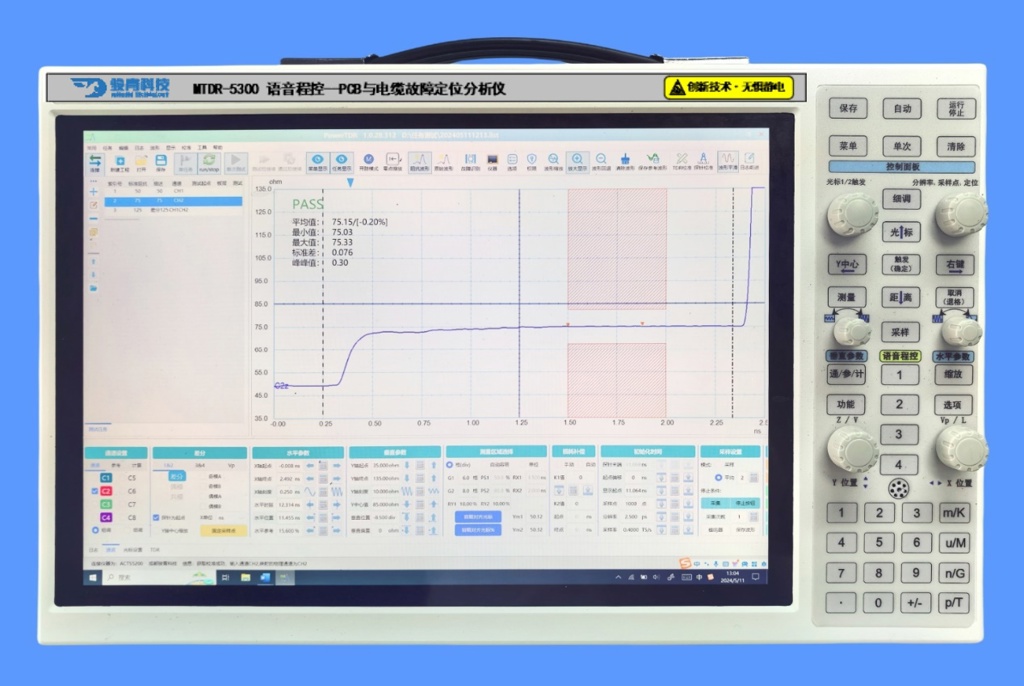Click the 连接 connect icon in the toolbar
Image resolution: width=1024 pixels, height=686 pixels.
pyautogui.click(x=95, y=162)
